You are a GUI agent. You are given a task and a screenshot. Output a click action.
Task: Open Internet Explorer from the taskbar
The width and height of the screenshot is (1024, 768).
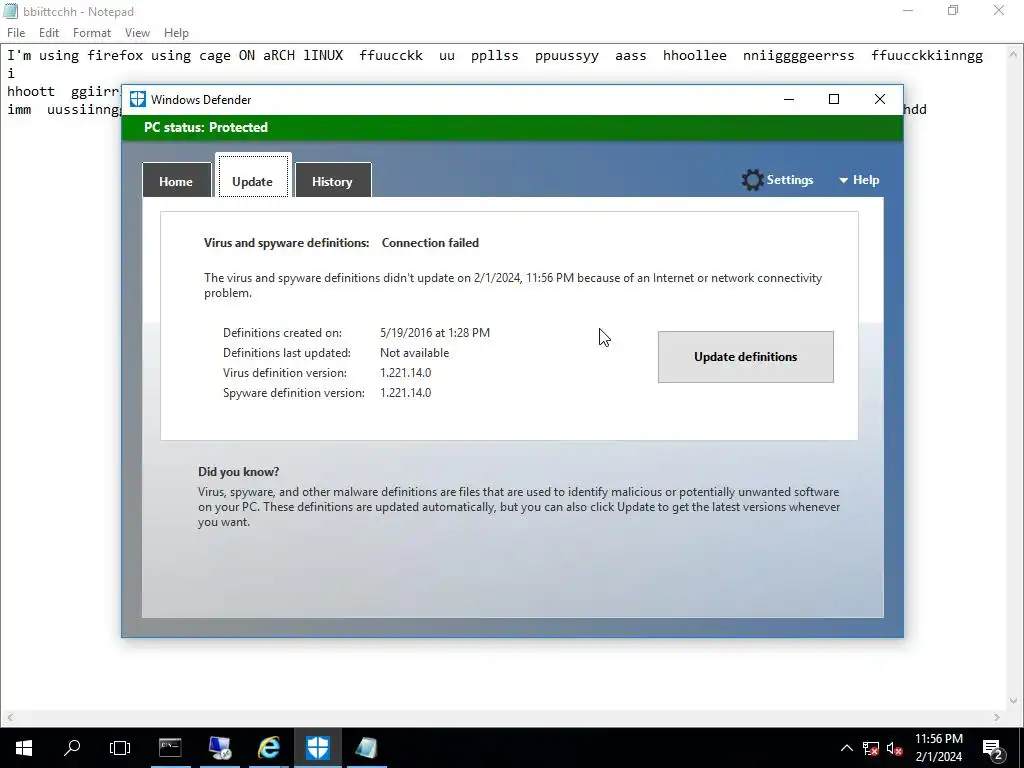[x=268, y=748]
